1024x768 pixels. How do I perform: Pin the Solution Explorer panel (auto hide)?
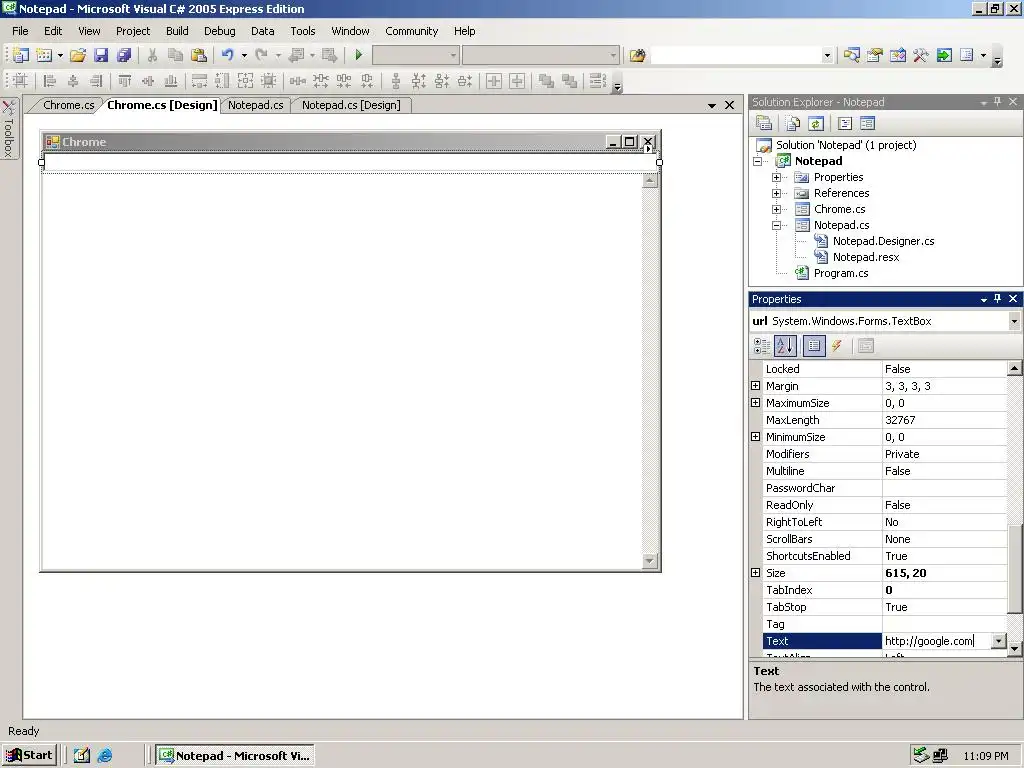click(997, 101)
